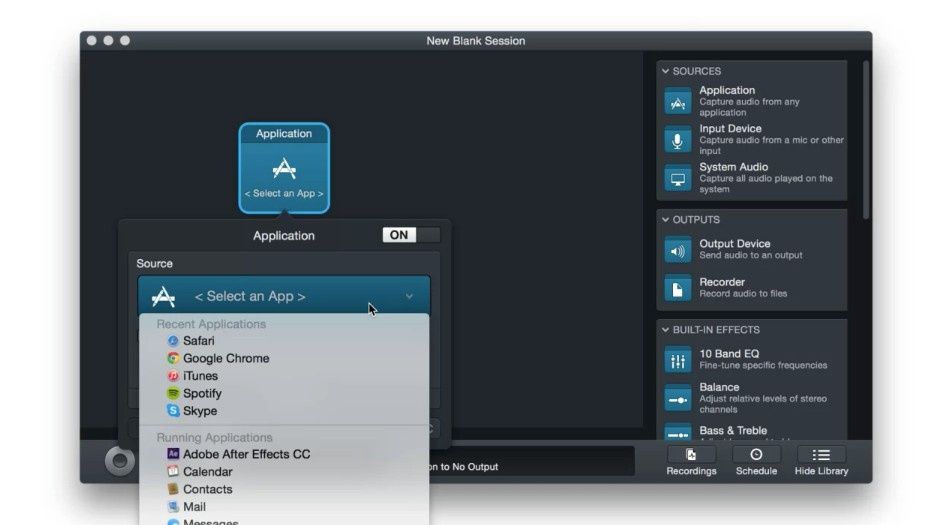Click the Input Device microphone icon
942x525 pixels.
(x=678, y=140)
